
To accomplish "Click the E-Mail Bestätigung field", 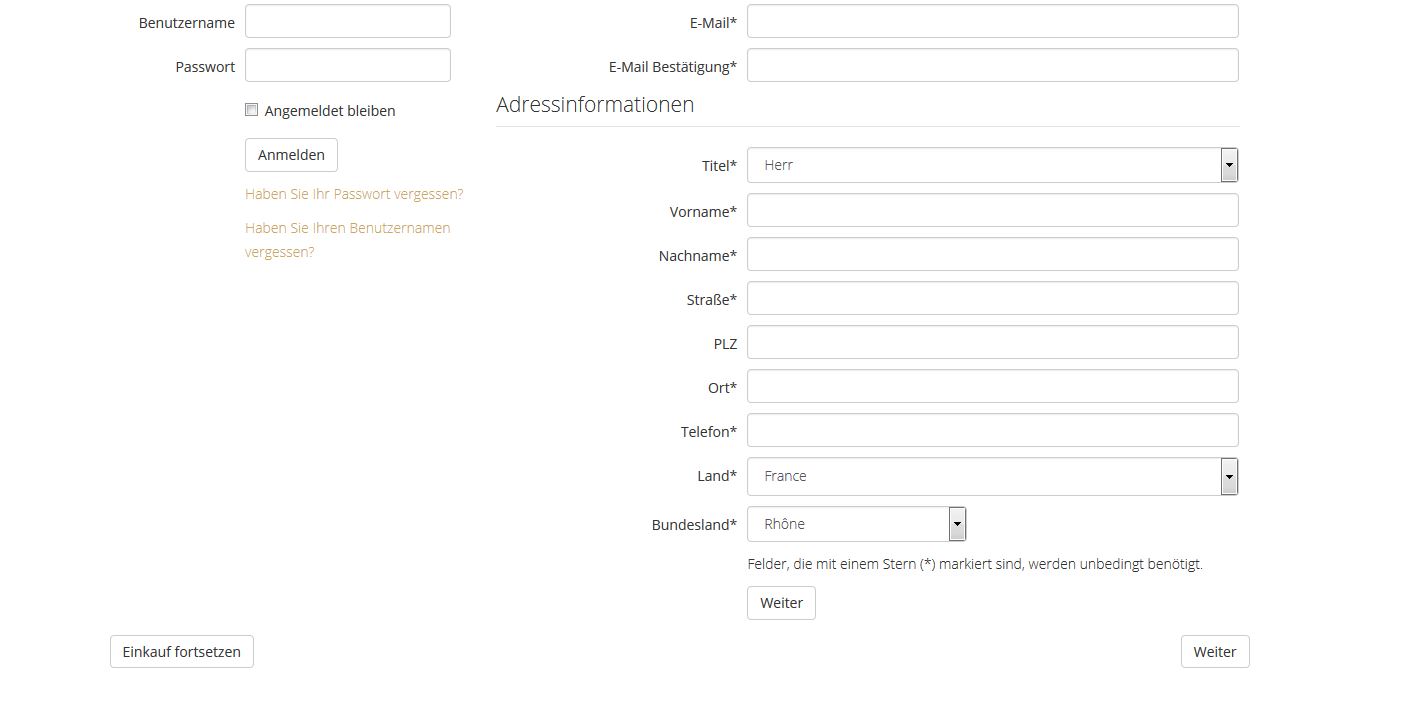I will click(x=992, y=65).
